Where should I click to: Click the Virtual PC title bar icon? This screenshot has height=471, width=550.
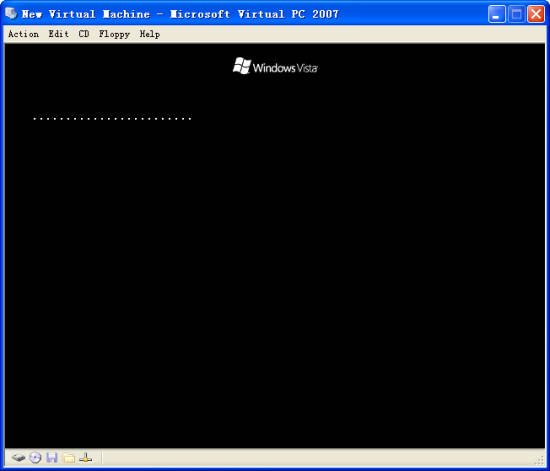pos(11,14)
